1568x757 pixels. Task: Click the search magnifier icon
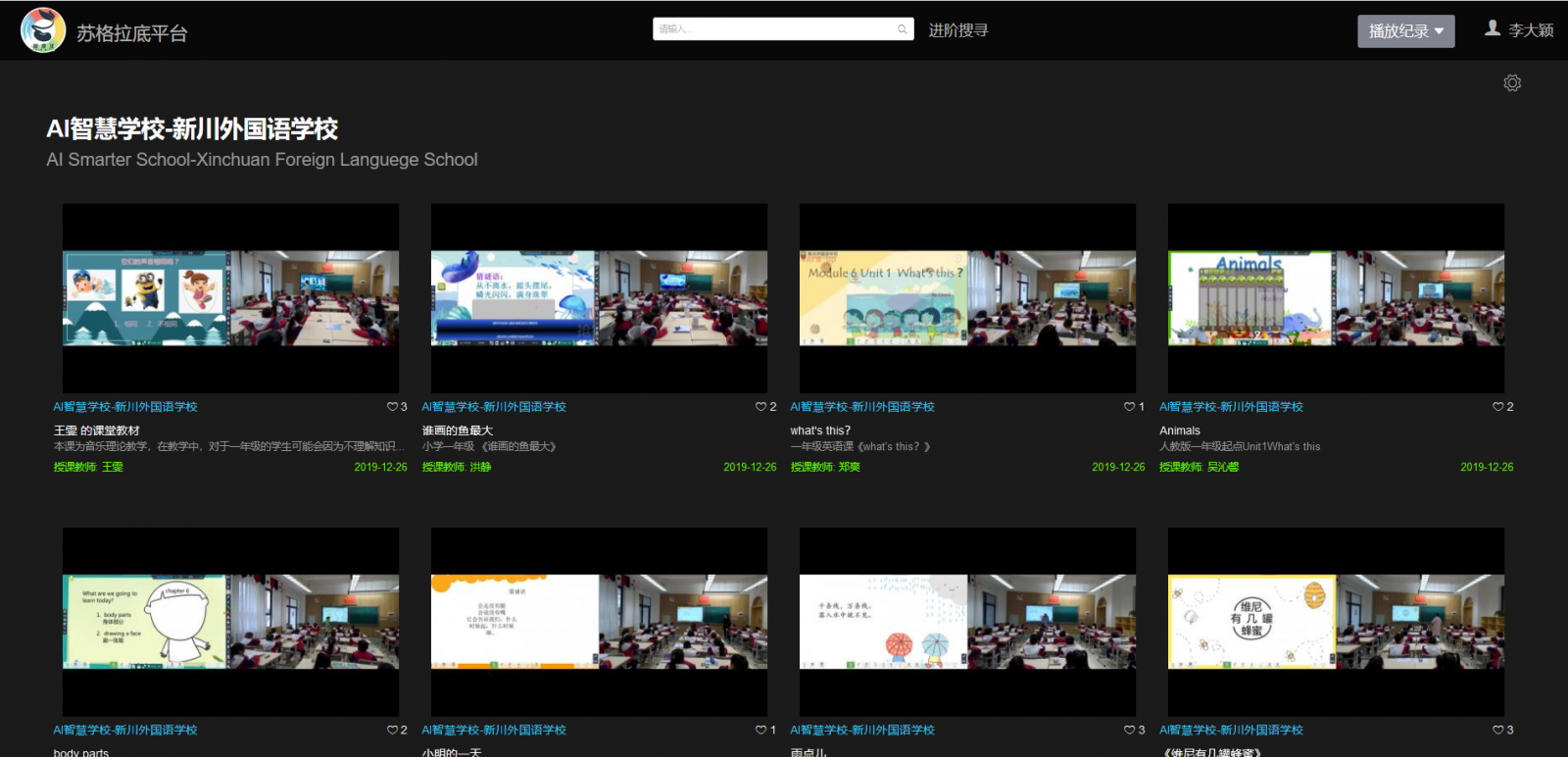click(x=902, y=29)
